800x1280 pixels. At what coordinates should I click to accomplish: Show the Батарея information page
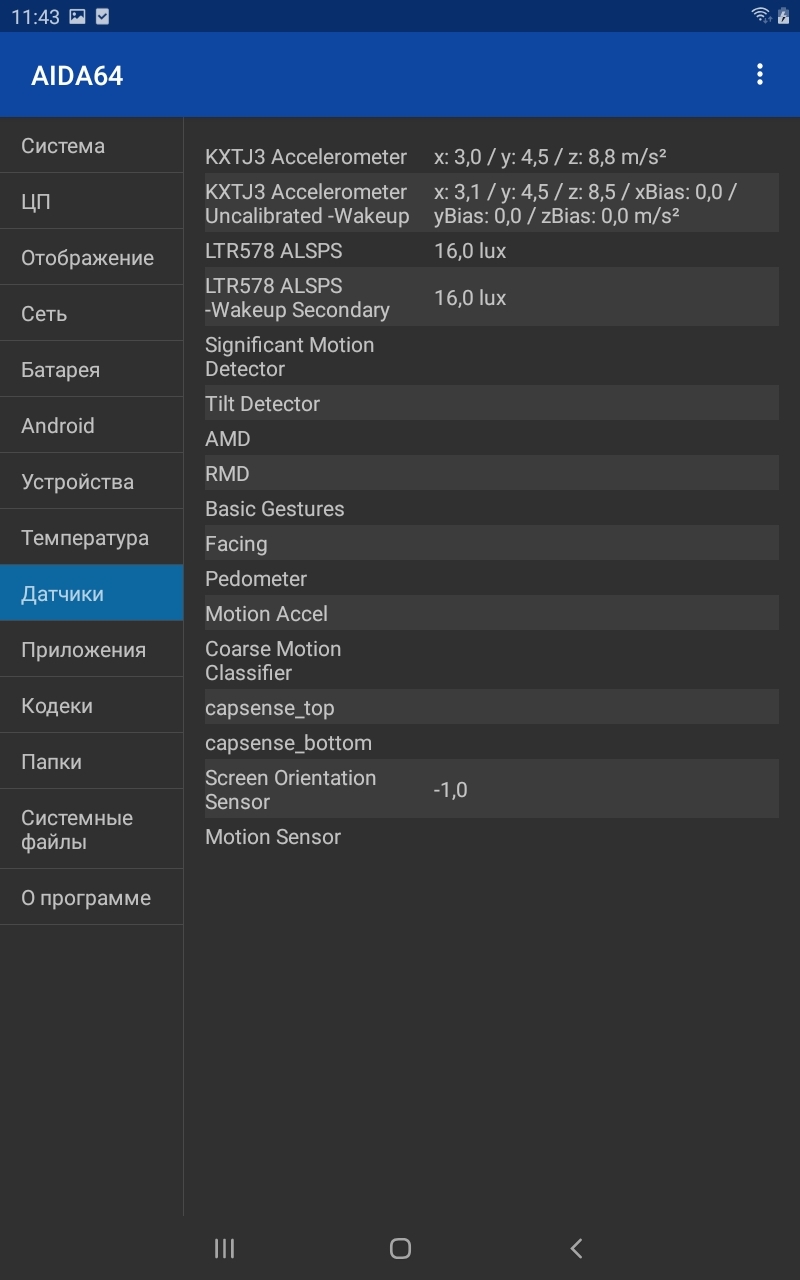tap(91, 370)
